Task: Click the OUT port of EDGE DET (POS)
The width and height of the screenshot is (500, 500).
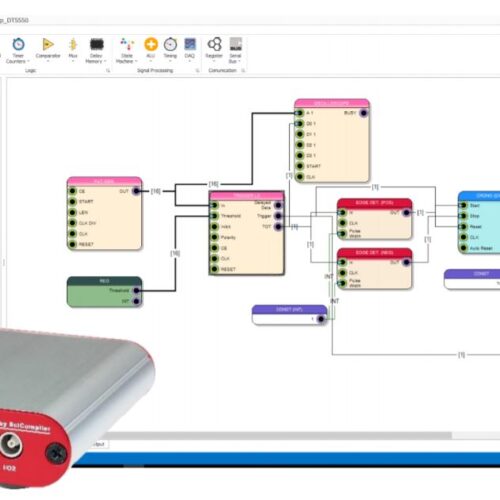Action: tap(406, 212)
